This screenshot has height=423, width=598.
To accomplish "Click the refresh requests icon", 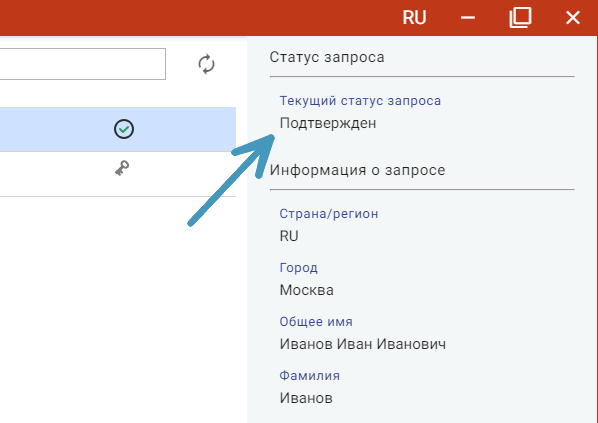I will coord(206,64).
